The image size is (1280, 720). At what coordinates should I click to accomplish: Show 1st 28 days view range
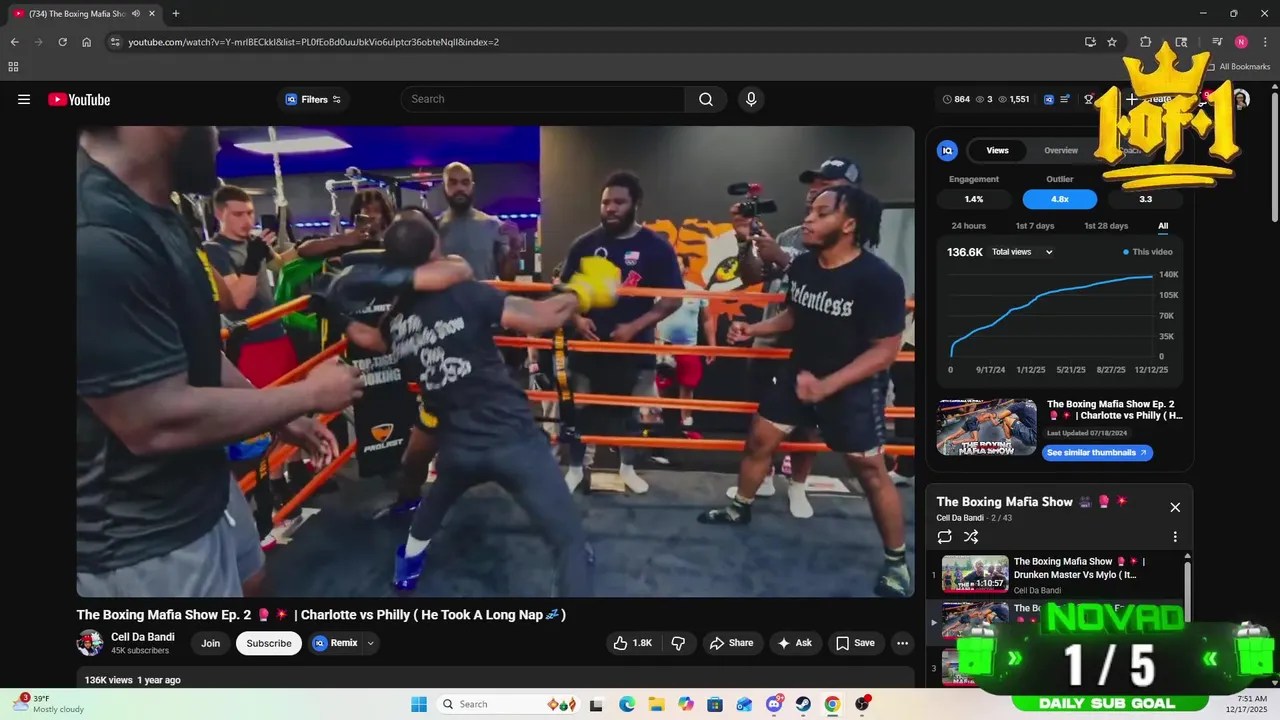coord(1106,226)
